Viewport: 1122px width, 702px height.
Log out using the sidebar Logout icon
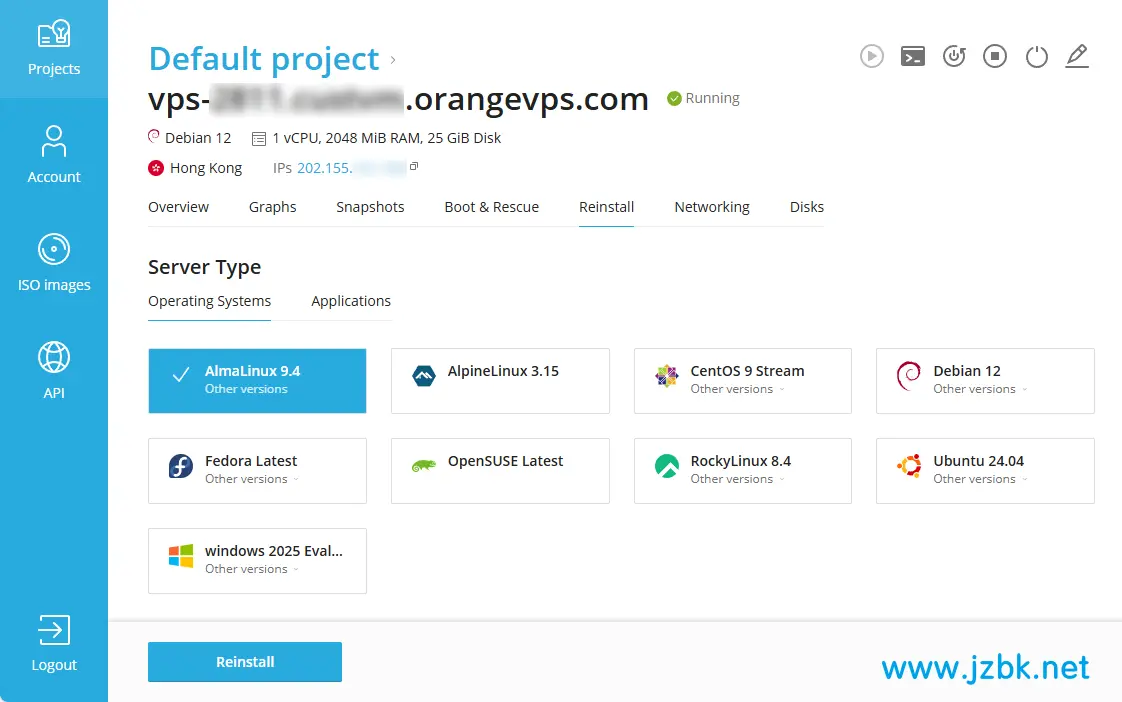pos(54,643)
